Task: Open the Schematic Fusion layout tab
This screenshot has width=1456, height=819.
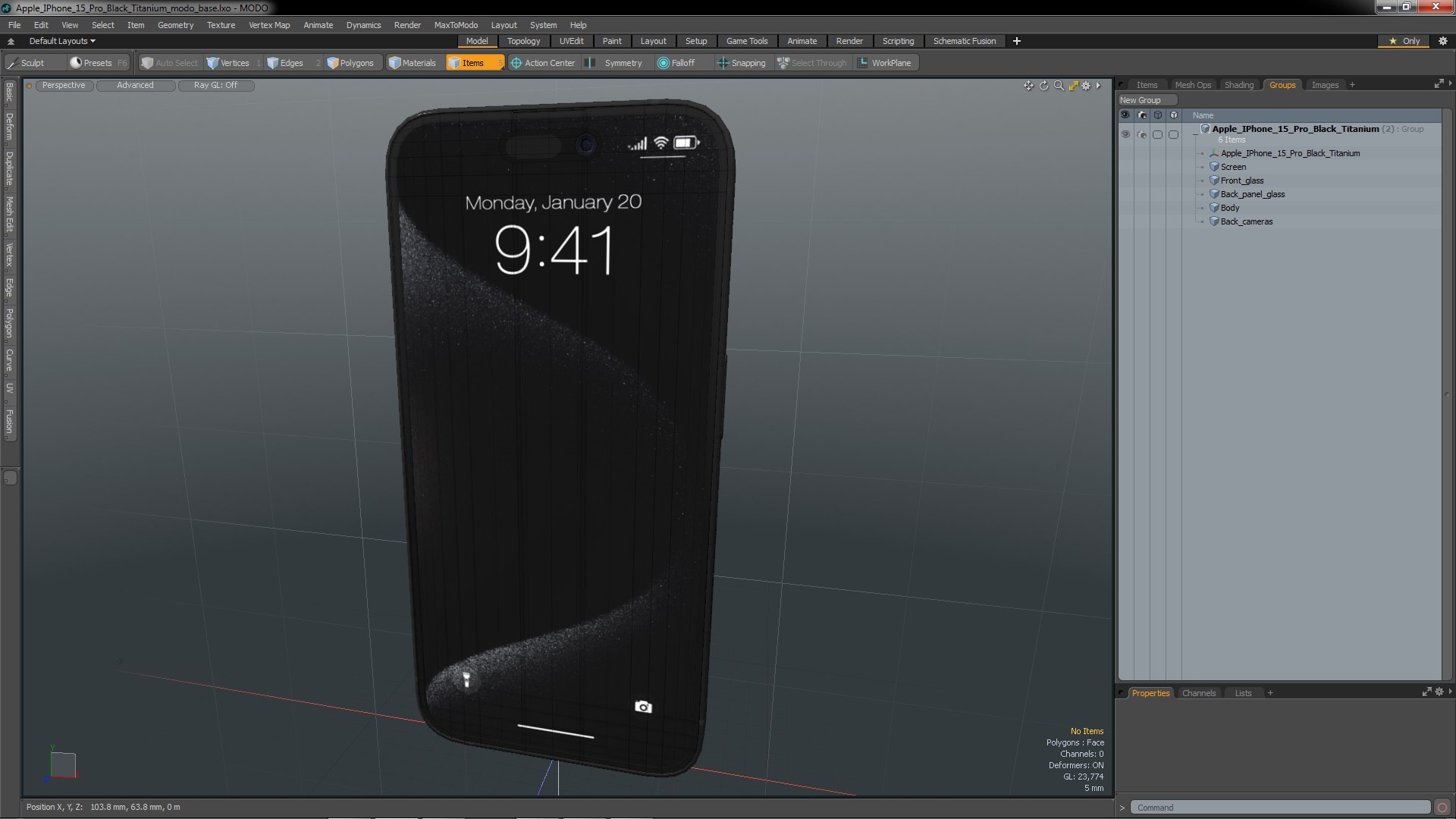Action: click(965, 41)
